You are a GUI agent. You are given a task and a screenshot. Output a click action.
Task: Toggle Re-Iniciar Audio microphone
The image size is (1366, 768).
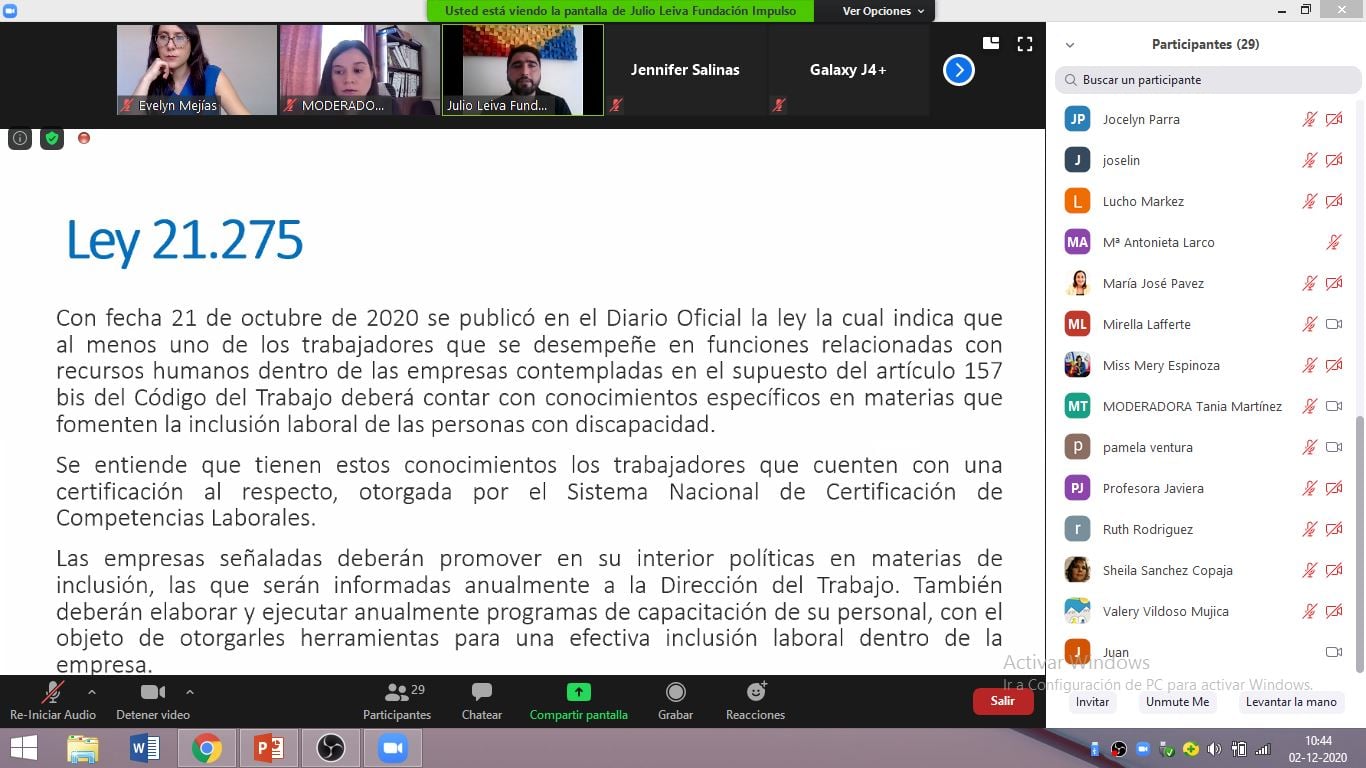[52, 693]
